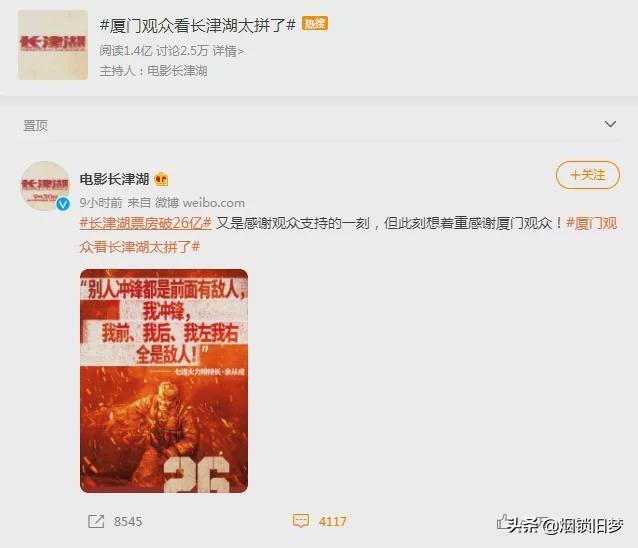Click the repost share icon
This screenshot has height=548, width=638.
96,521
